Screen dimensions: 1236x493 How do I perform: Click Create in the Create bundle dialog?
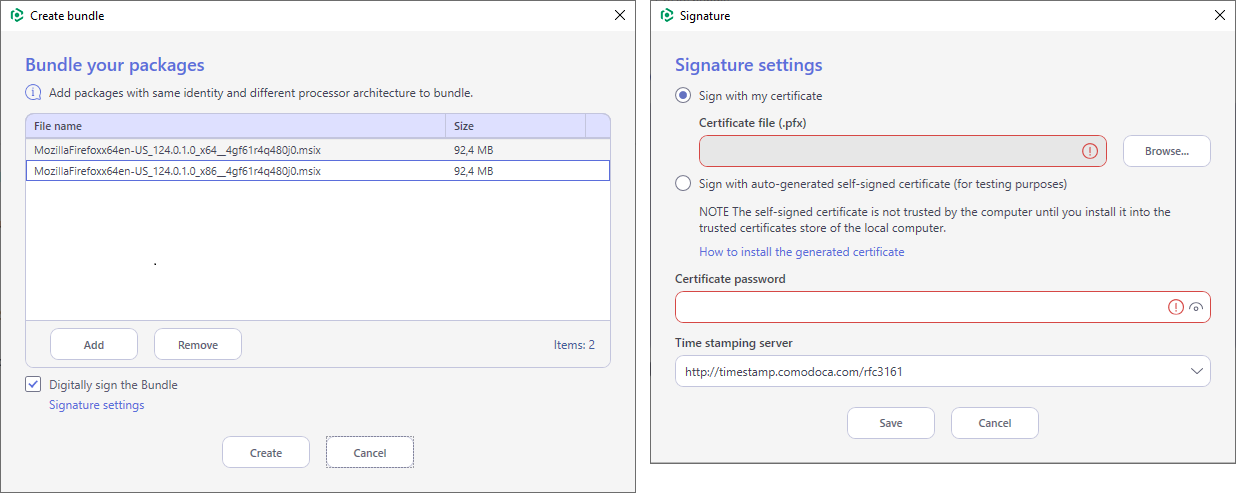coord(266,453)
